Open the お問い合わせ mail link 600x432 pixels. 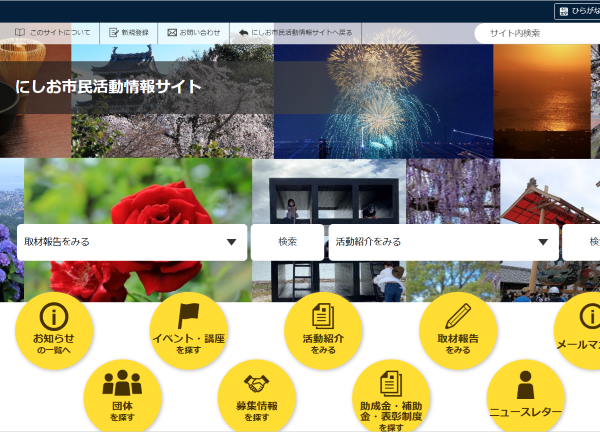[x=194, y=33]
